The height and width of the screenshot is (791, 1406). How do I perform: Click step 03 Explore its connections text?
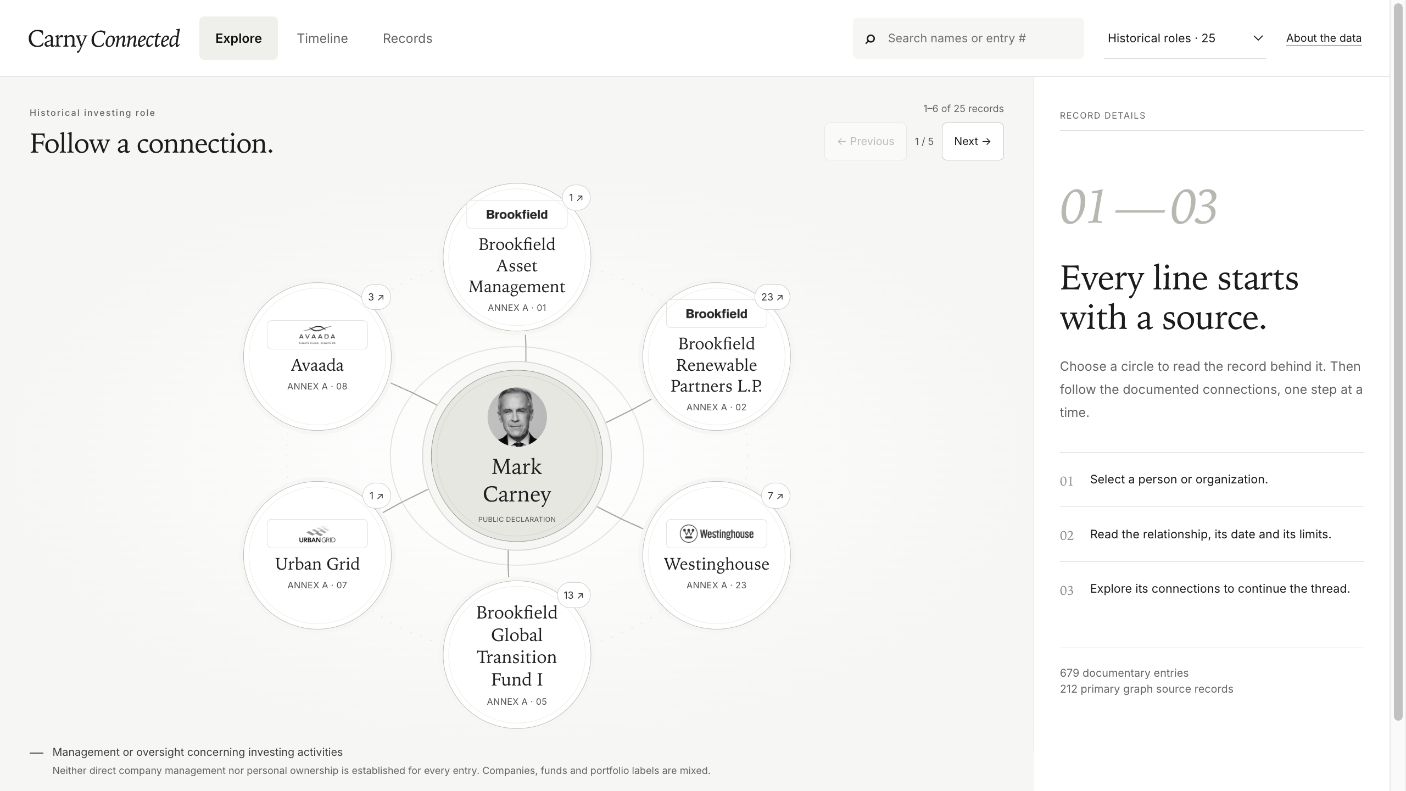point(1220,589)
